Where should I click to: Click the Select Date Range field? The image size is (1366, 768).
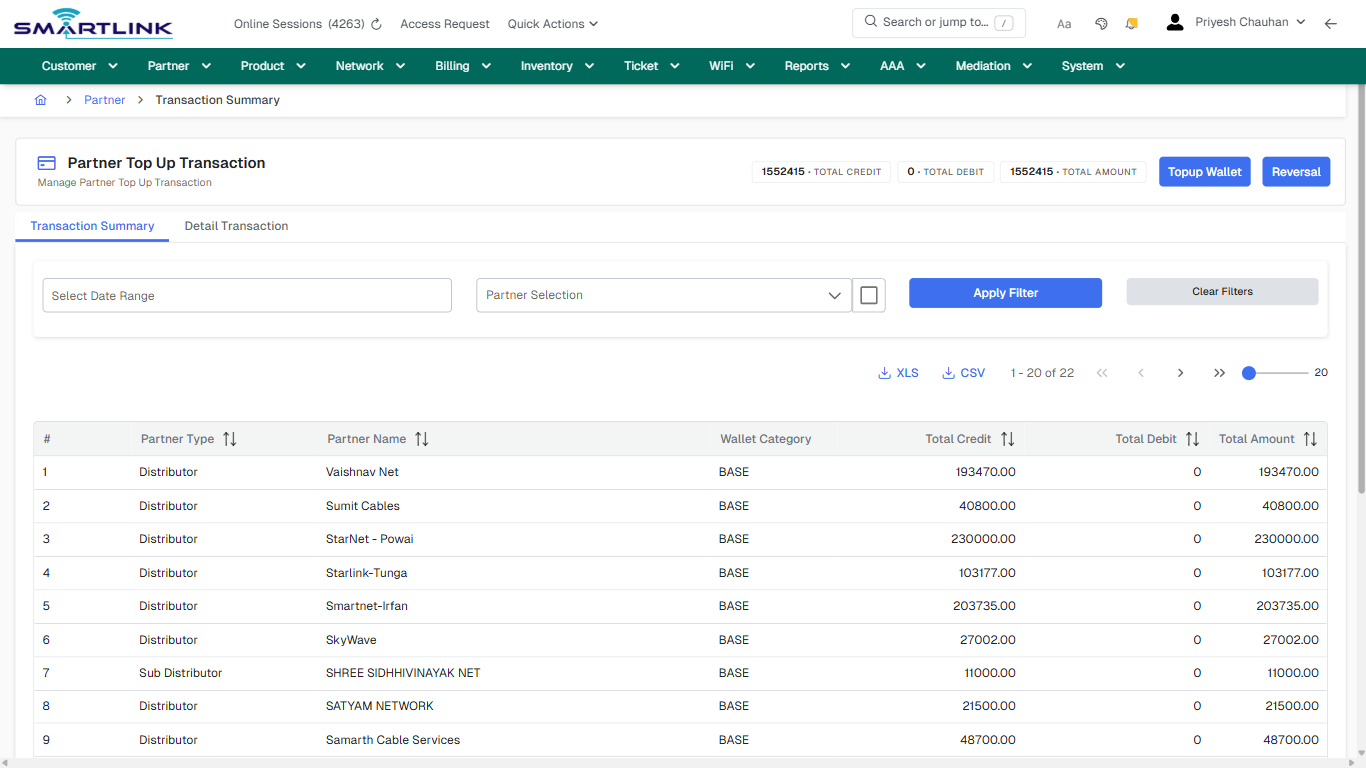246,295
